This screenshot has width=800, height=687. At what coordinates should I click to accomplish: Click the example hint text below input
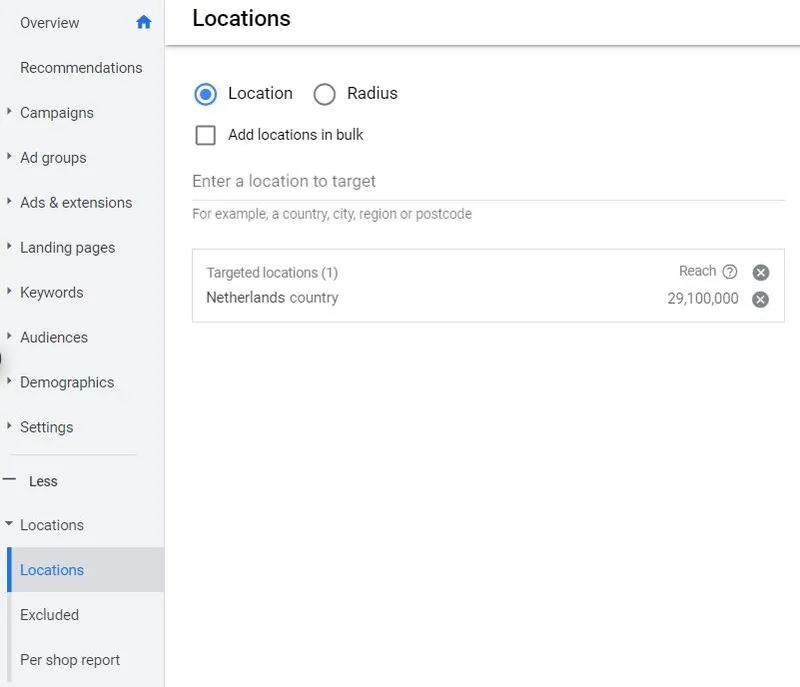(x=332, y=214)
